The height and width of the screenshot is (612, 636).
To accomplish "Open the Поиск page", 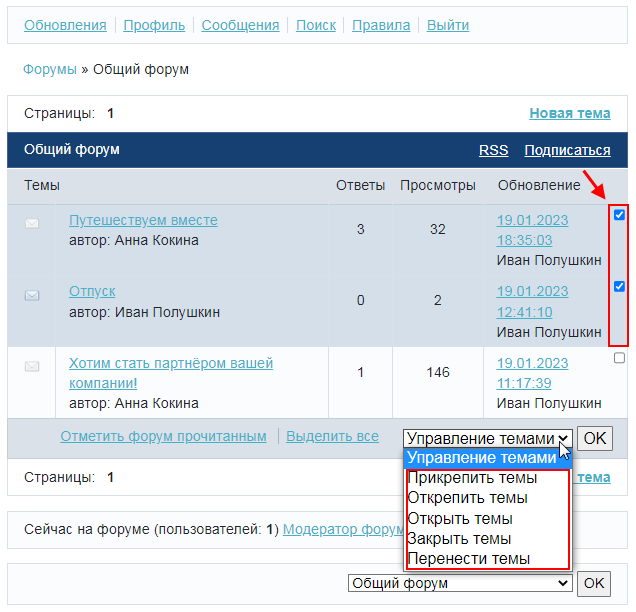I will click(316, 25).
